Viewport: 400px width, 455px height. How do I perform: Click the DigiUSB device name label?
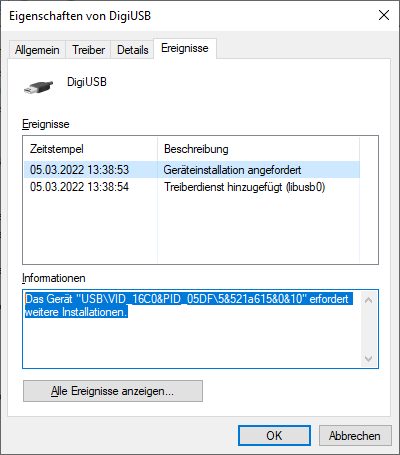click(x=87, y=82)
